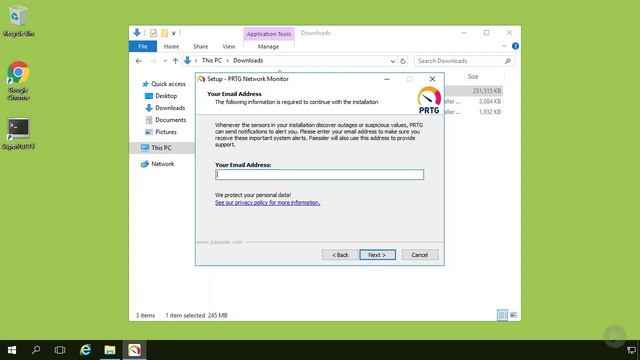Click Downloads in the address breadcrumb
The image size is (640, 360).
248,60
